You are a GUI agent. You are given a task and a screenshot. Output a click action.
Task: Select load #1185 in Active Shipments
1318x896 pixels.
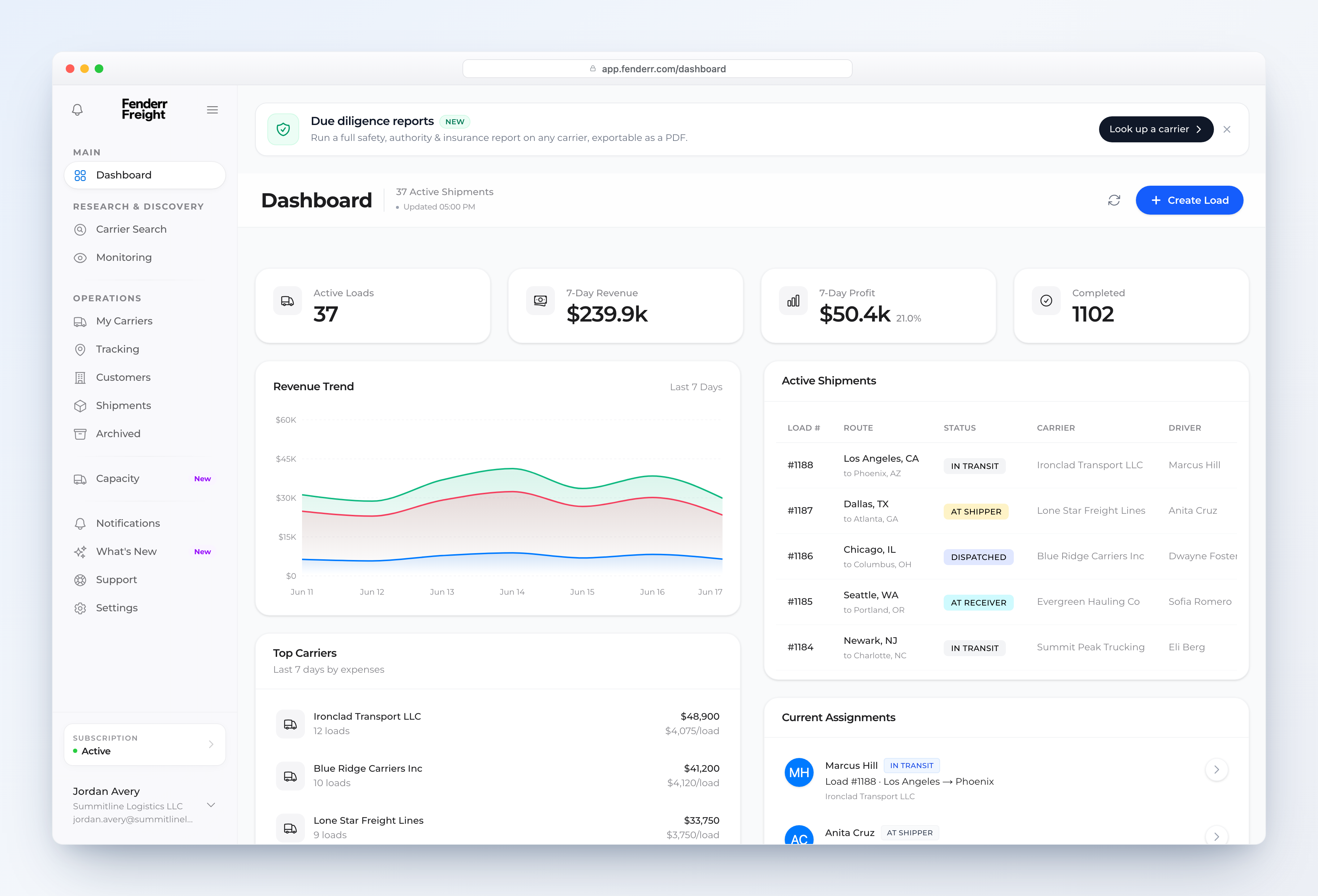click(x=1006, y=602)
